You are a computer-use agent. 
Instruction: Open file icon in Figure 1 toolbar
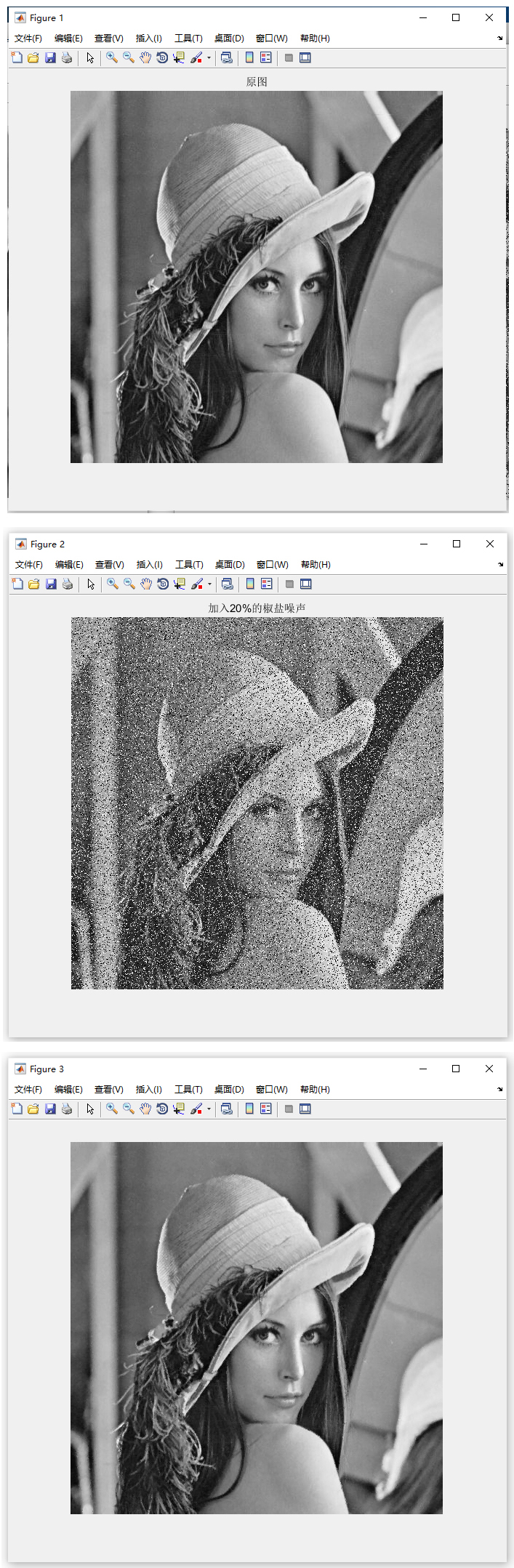[33, 57]
